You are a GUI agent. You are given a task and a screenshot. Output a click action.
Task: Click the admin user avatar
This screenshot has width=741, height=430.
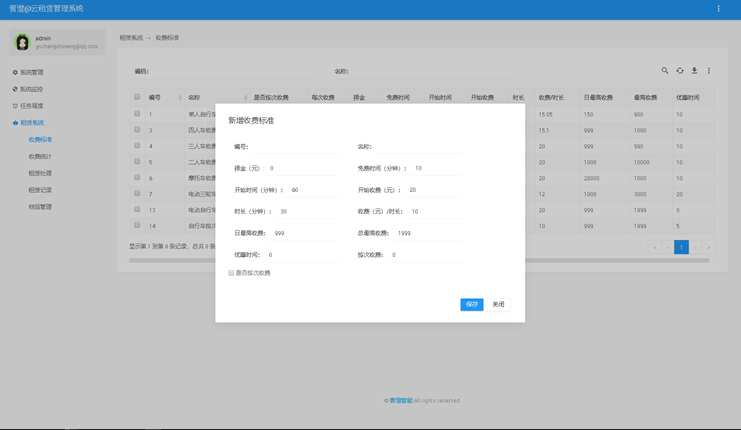pos(22,42)
